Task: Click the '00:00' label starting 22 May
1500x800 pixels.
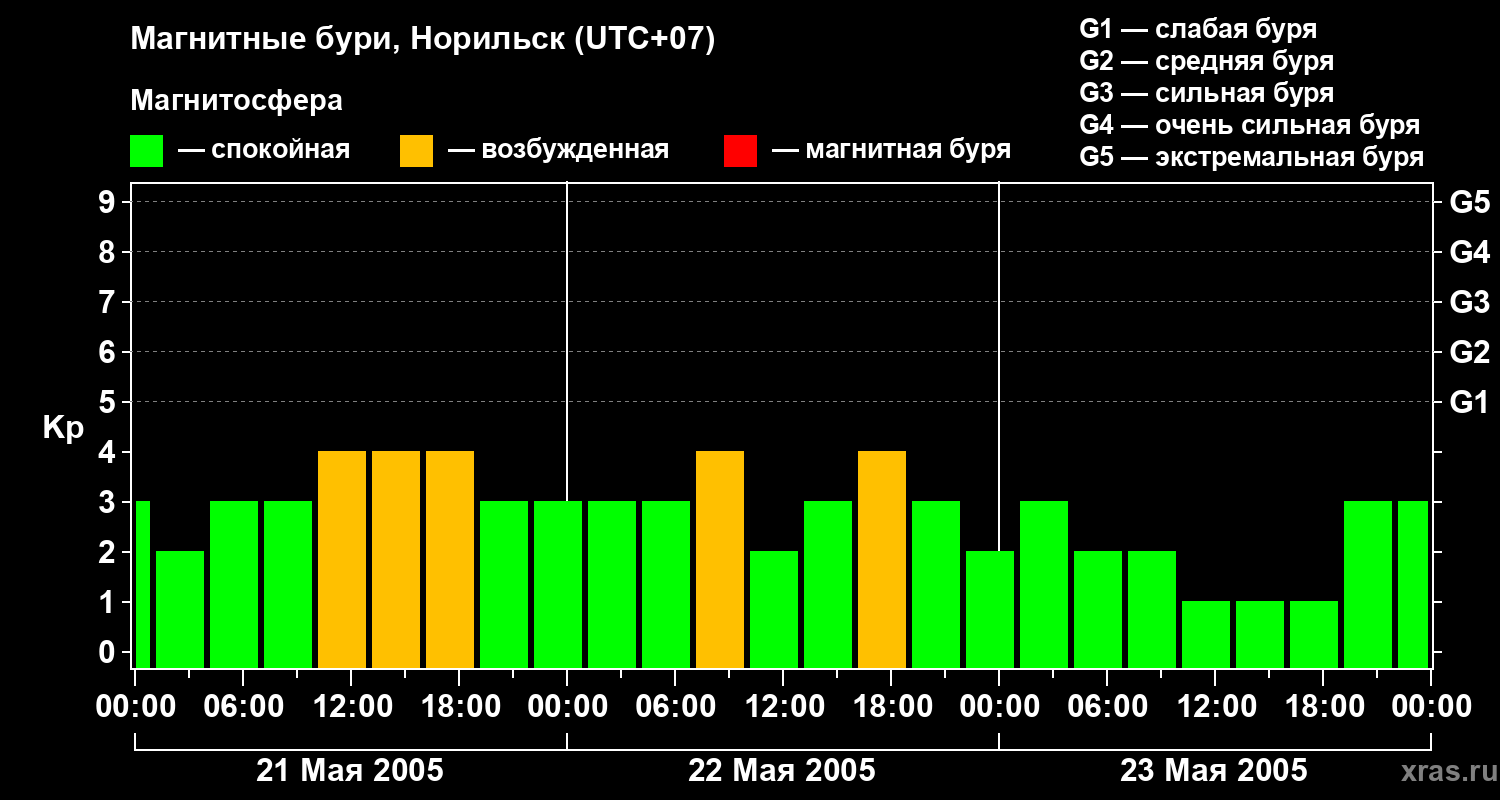Action: pyautogui.click(x=567, y=707)
